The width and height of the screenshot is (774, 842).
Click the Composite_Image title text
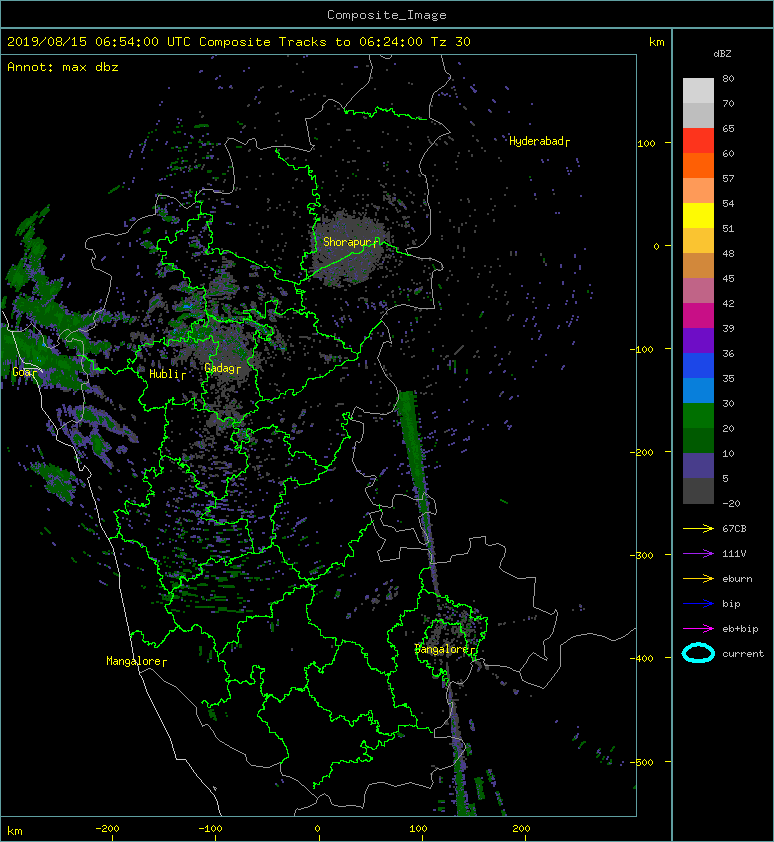387,15
